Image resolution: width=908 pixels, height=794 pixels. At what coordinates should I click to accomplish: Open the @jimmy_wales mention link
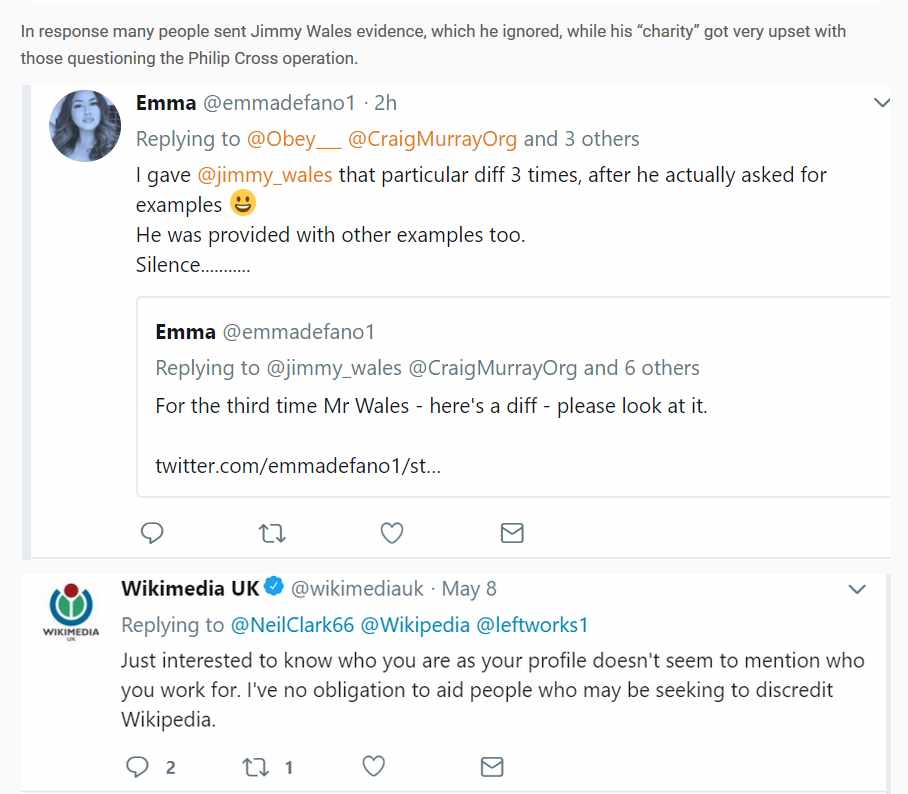pyautogui.click(x=265, y=175)
